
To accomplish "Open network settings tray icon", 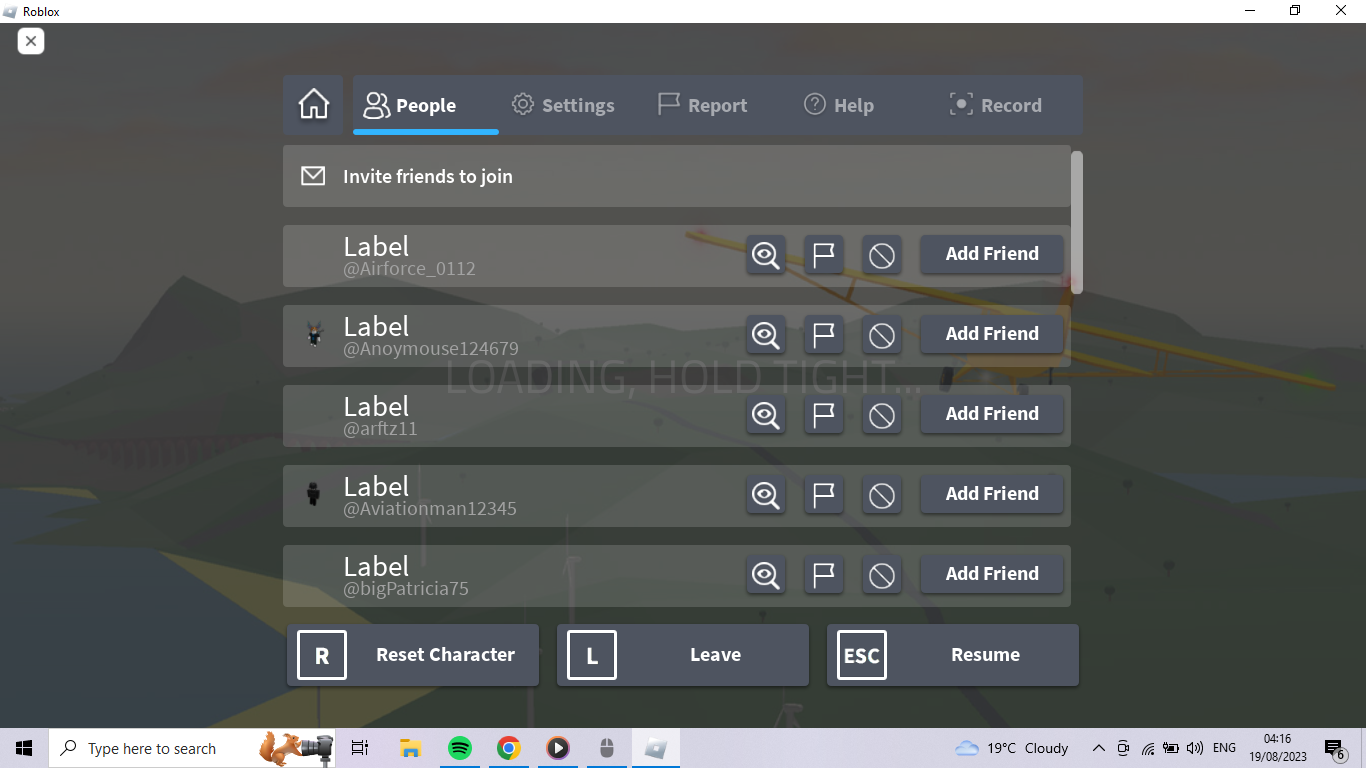I will point(1148,748).
